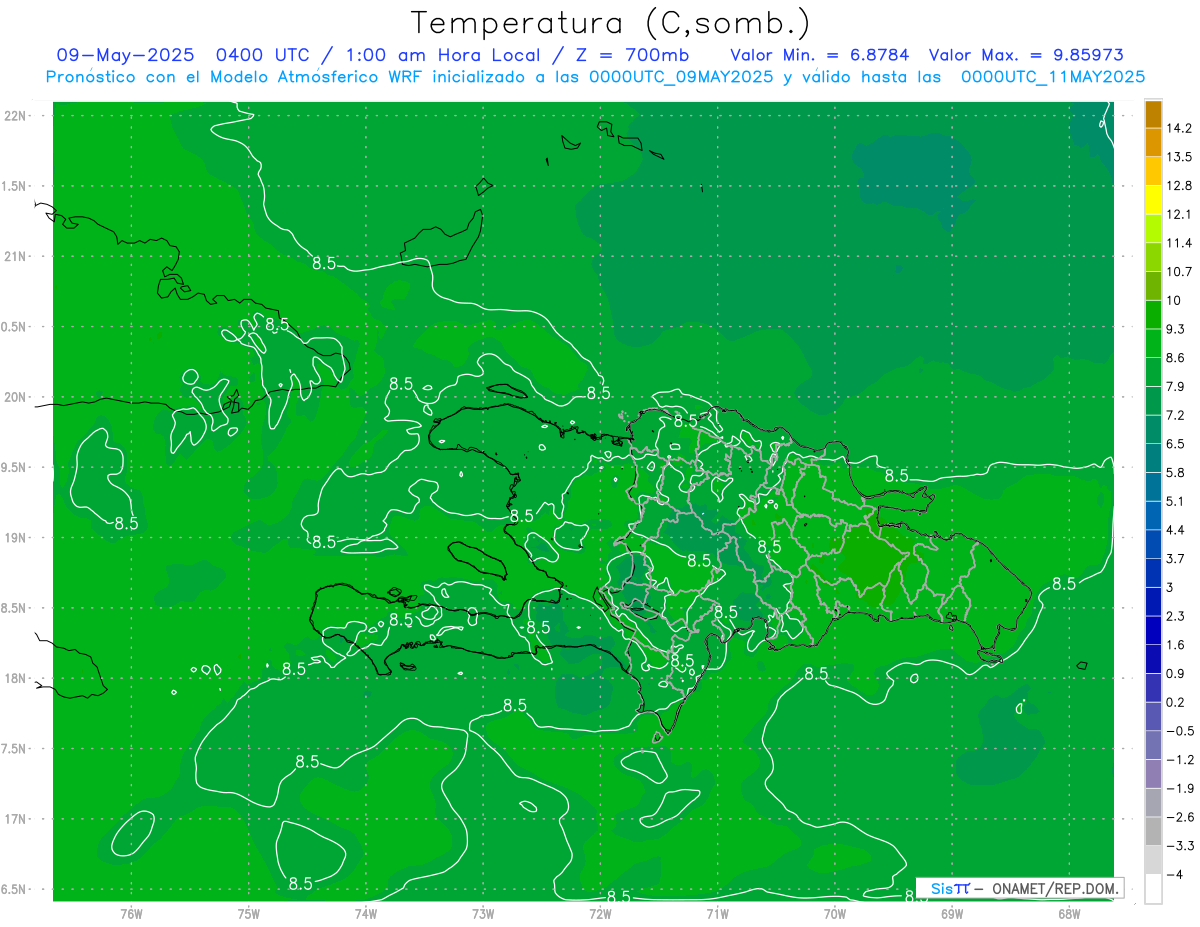Pick legend swatch between 6.5 and 7.2

click(x=1153, y=429)
